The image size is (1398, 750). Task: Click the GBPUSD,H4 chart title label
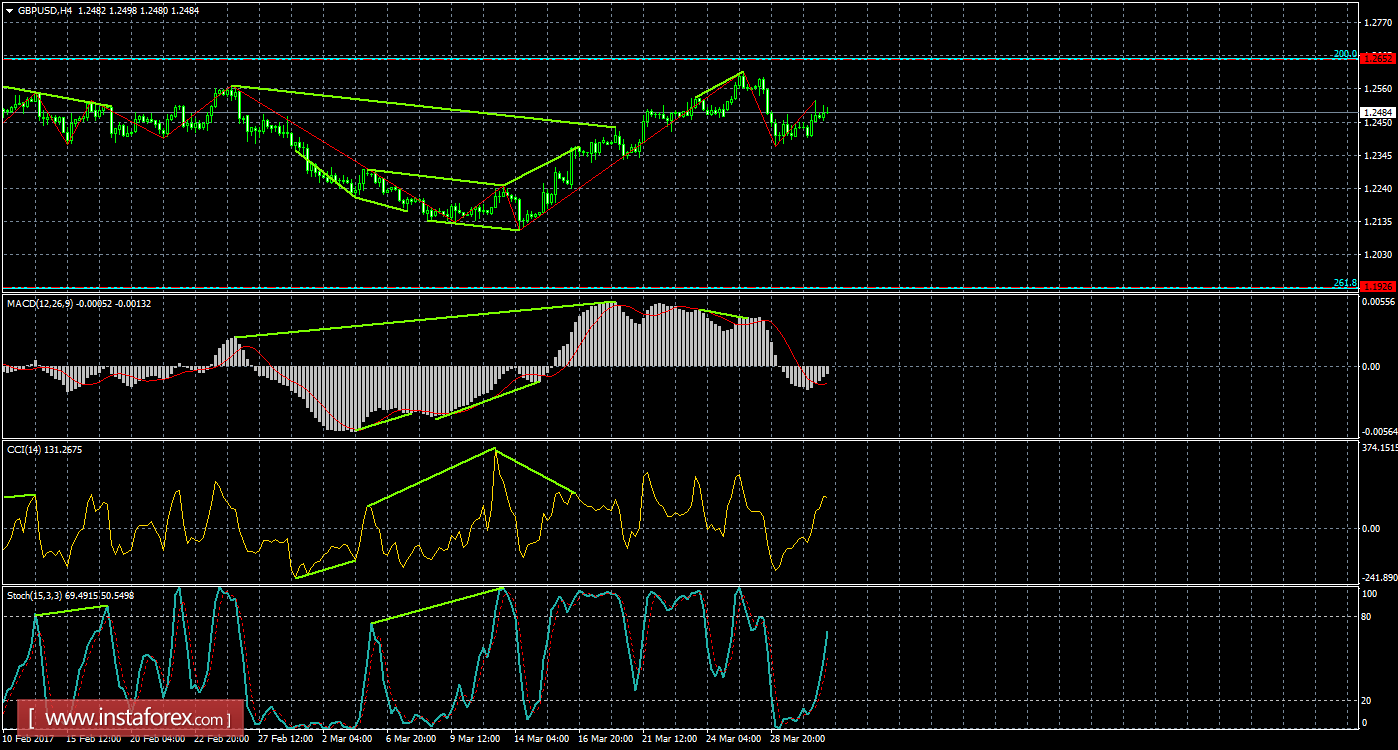coord(44,10)
